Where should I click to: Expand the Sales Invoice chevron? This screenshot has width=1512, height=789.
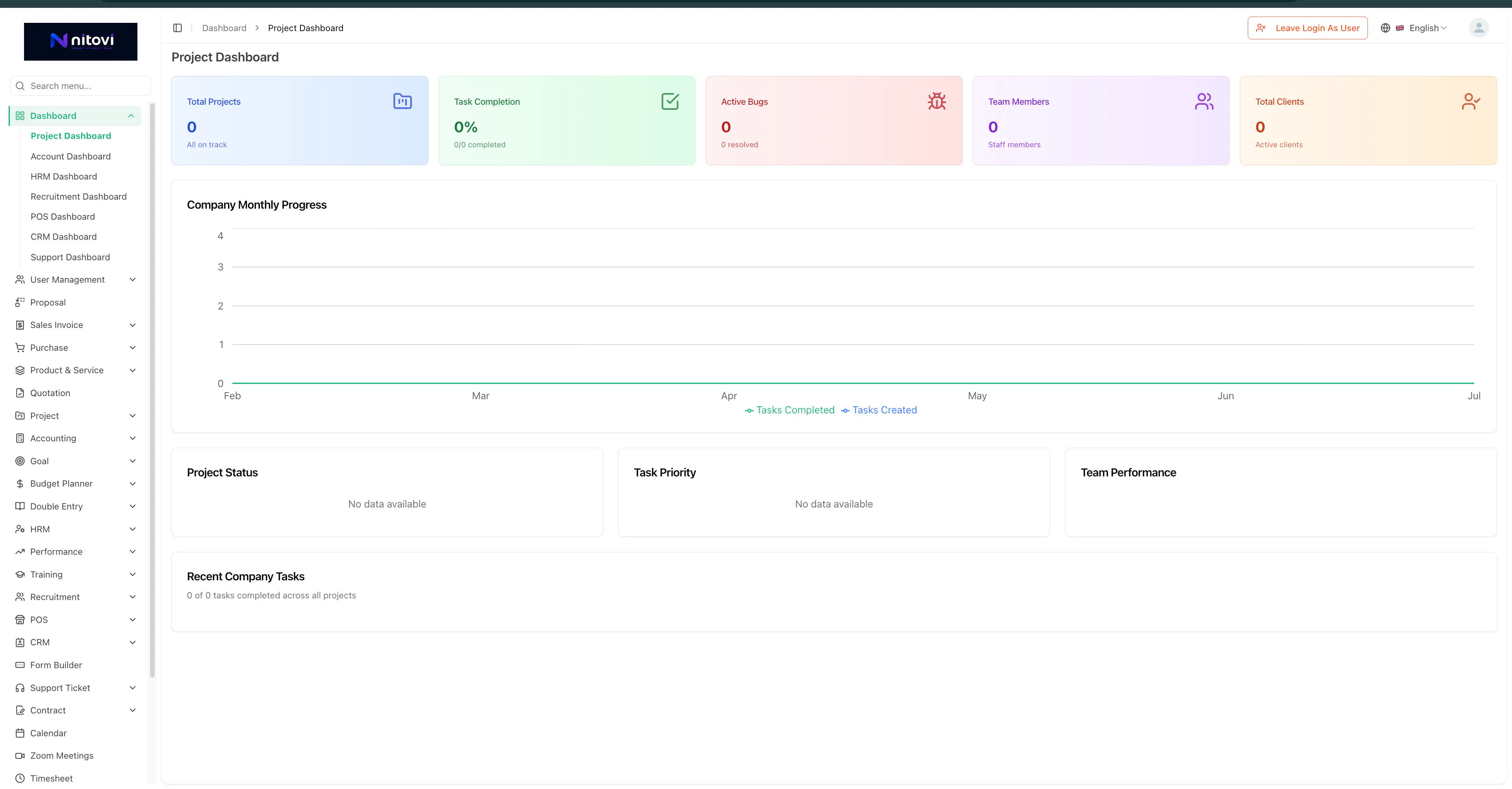coord(133,325)
